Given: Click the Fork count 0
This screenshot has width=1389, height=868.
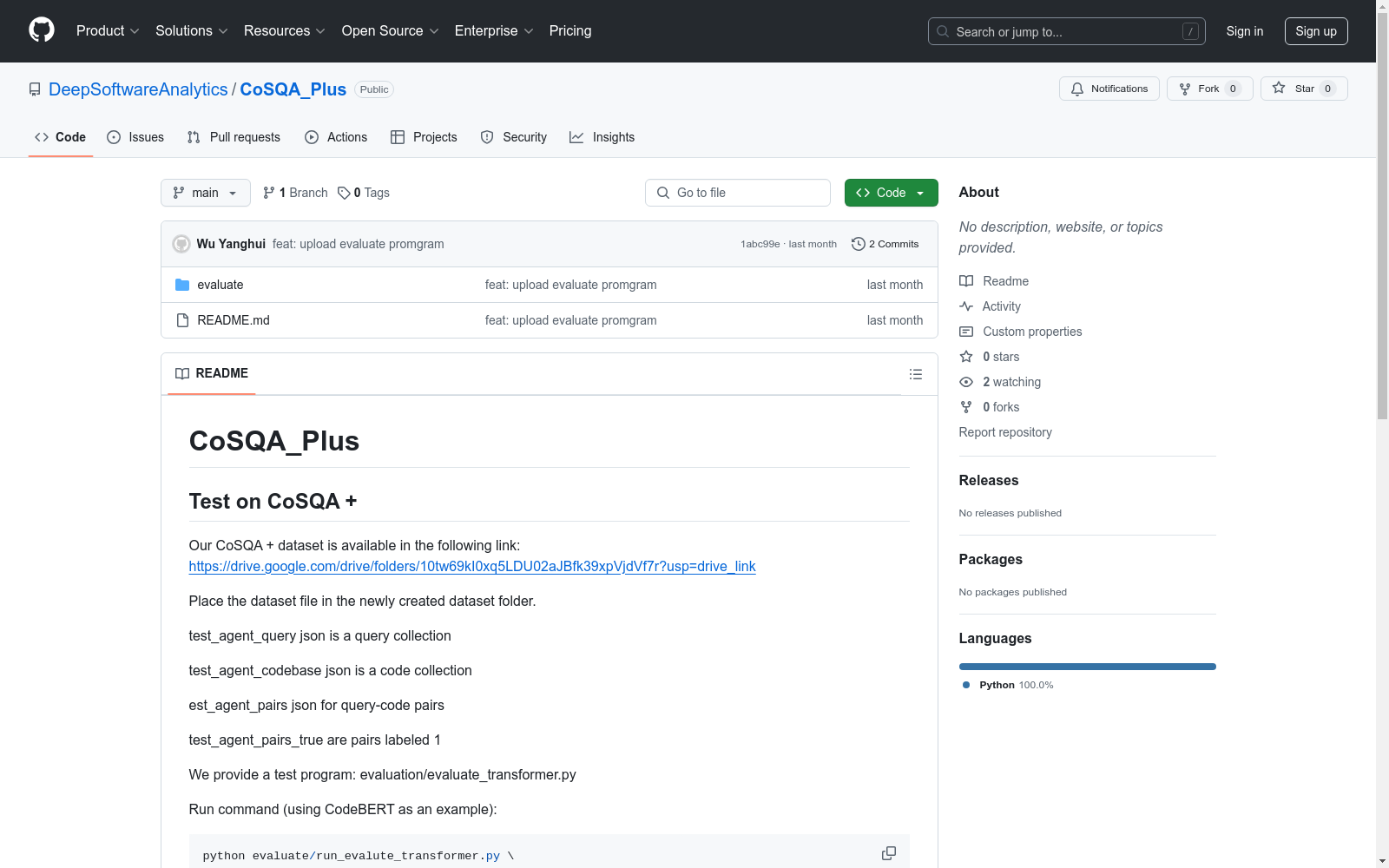Looking at the screenshot, I should [1233, 89].
